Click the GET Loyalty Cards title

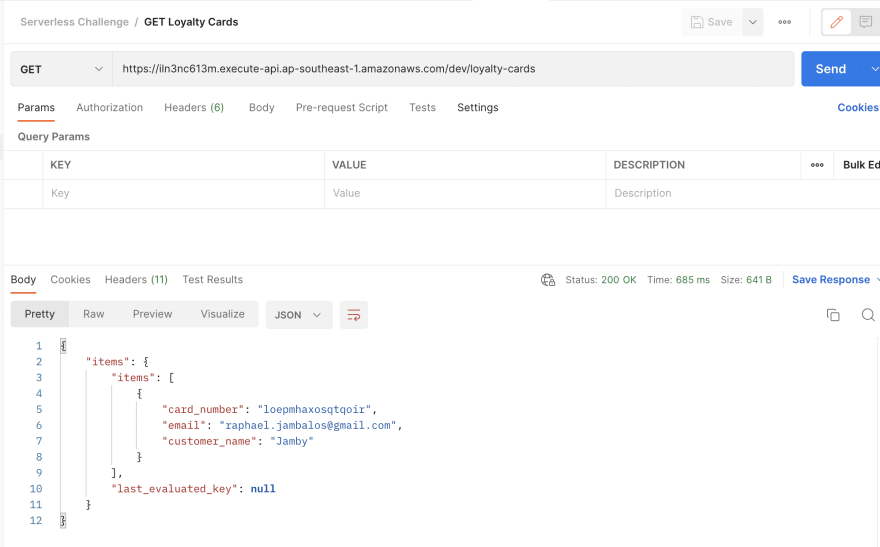click(191, 22)
